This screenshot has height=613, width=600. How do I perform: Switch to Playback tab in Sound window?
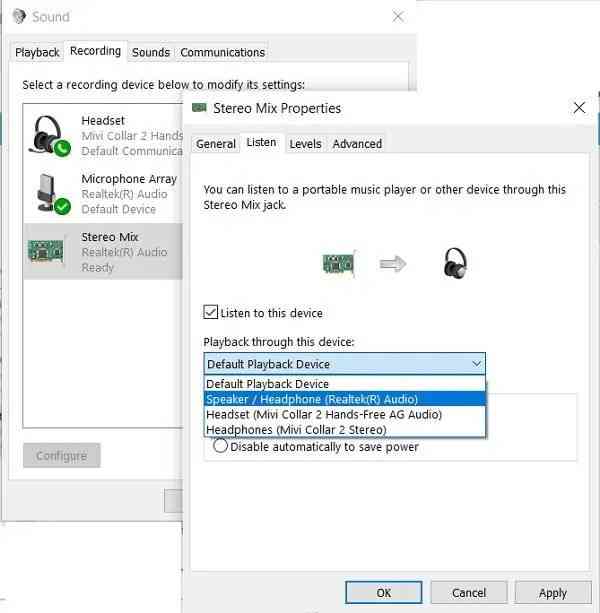coord(37,52)
